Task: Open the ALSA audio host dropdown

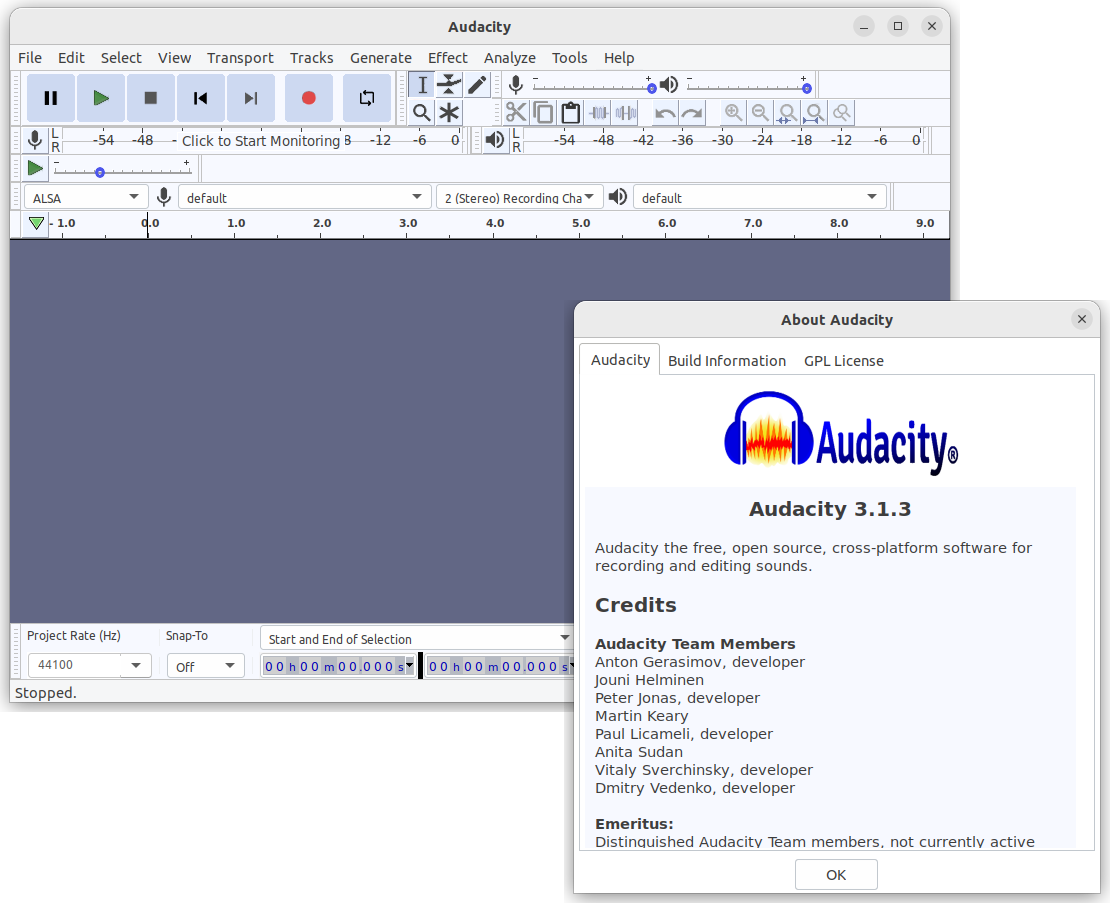Action: (x=86, y=197)
